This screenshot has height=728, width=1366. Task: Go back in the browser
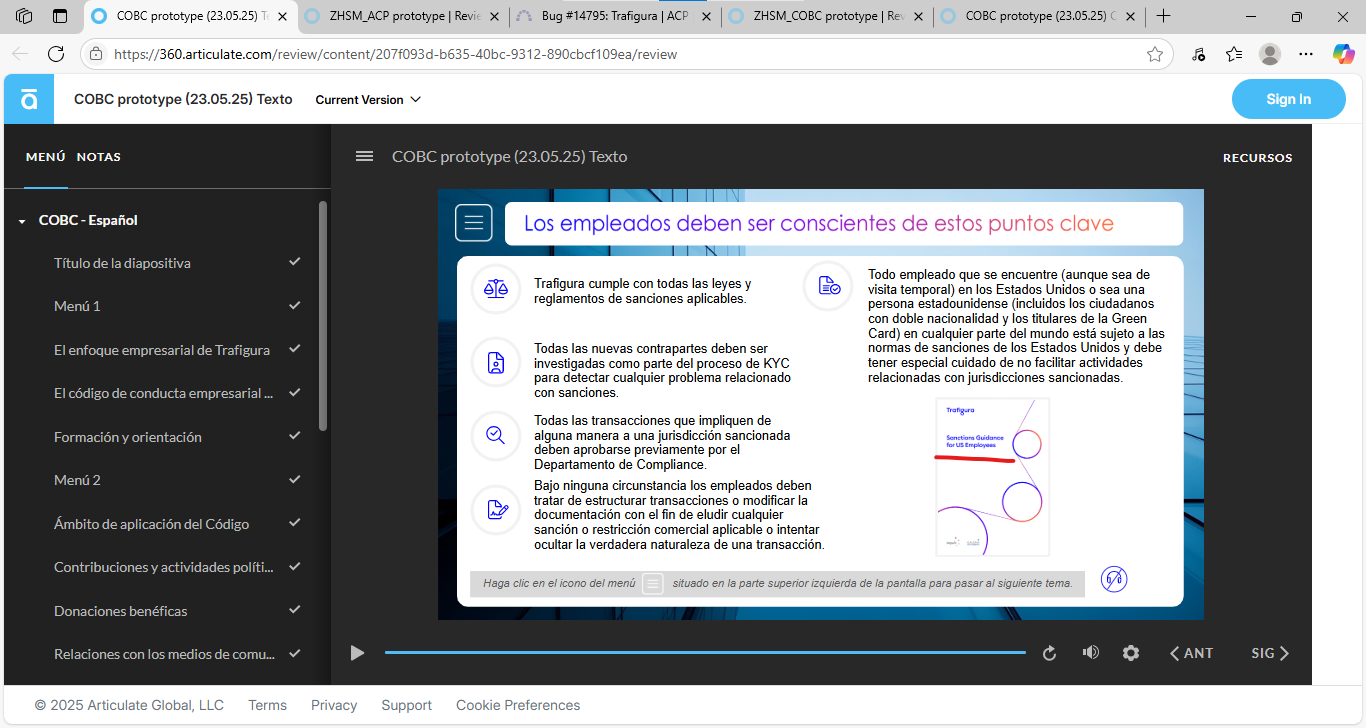[x=21, y=54]
